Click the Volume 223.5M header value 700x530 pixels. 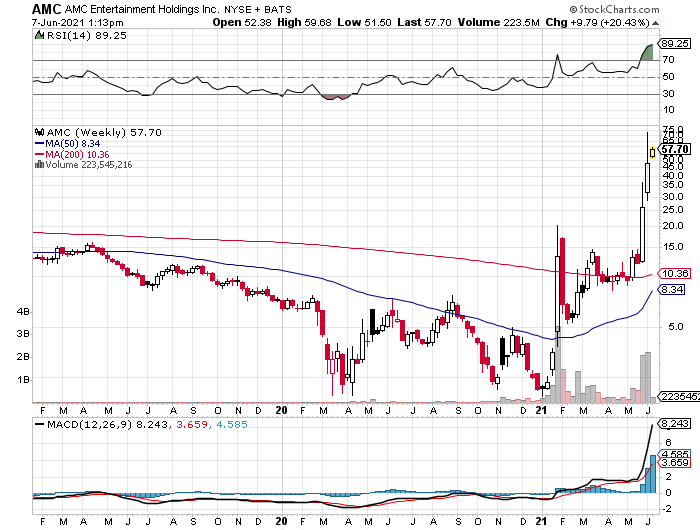tap(498, 22)
